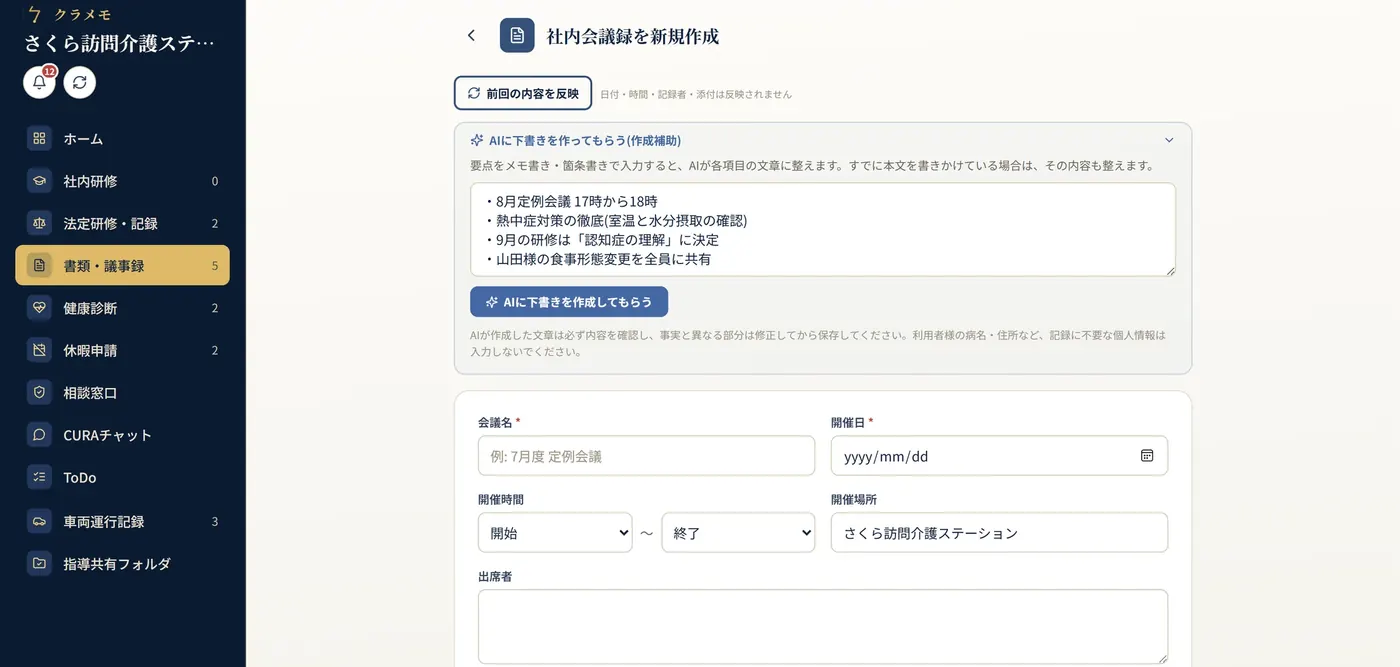Click the document icon beside page title
The width and height of the screenshot is (1400, 667).
click(517, 36)
